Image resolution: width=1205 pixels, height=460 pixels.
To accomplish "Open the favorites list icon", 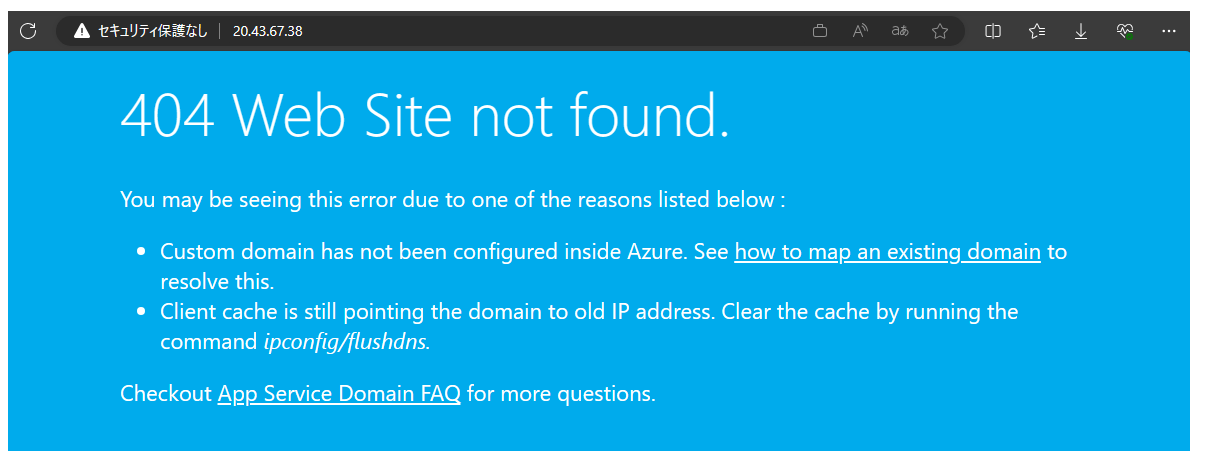I will point(1037,31).
